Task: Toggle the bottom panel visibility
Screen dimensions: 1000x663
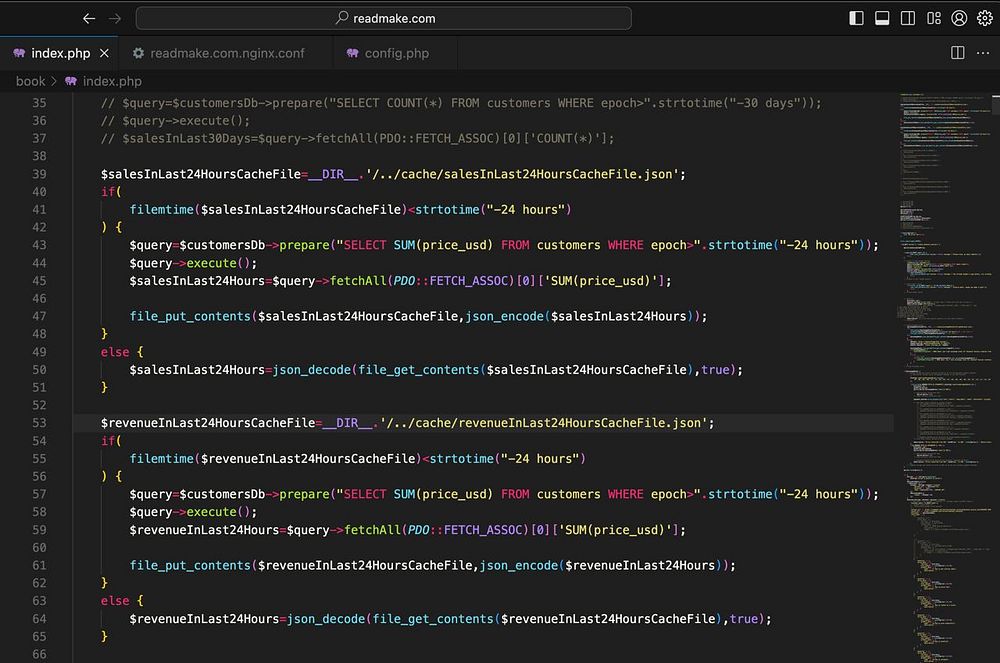Action: coord(882,18)
